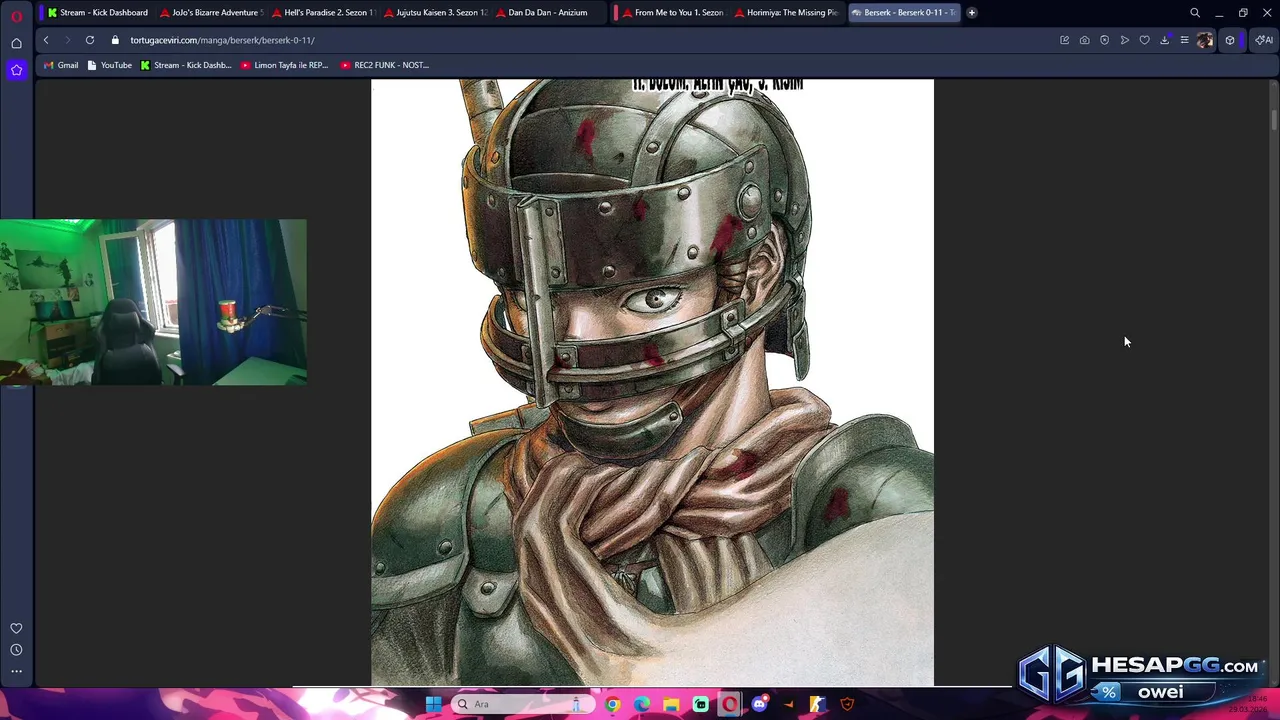
Task: Open the tab search magnifier icon
Action: [x=1195, y=13]
